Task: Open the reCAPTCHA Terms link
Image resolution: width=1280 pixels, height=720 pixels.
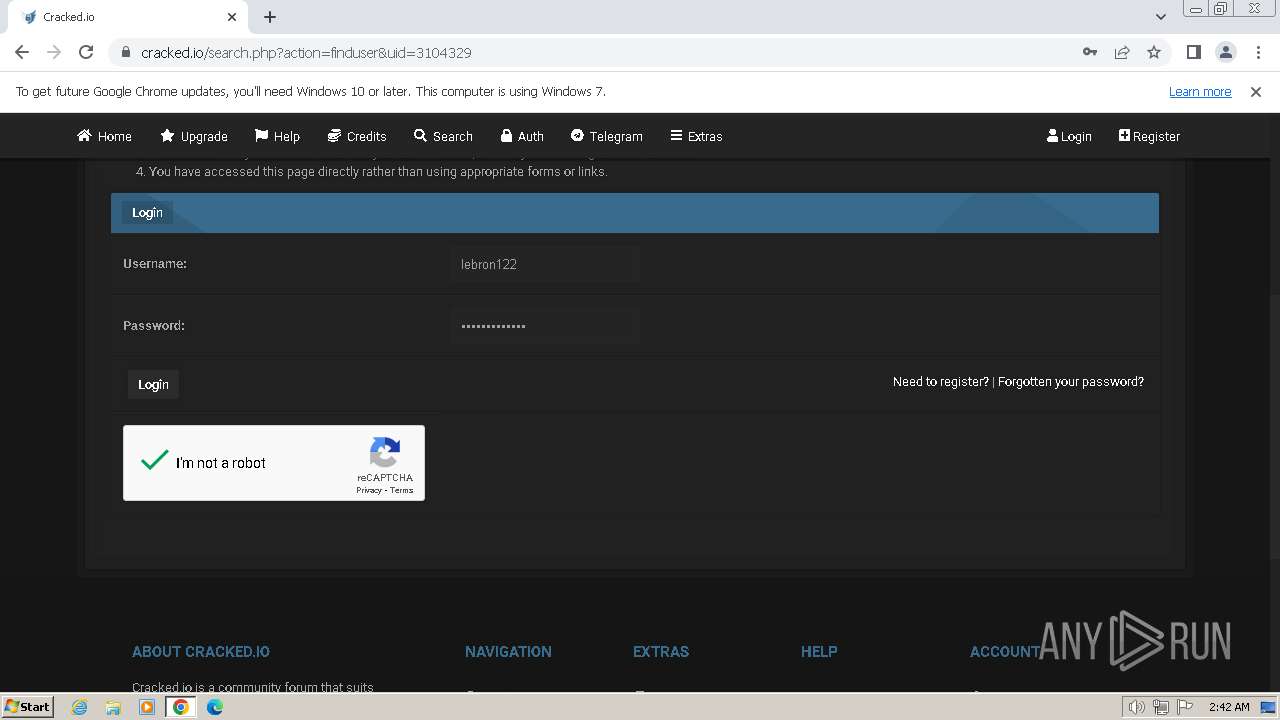Action: (x=402, y=490)
